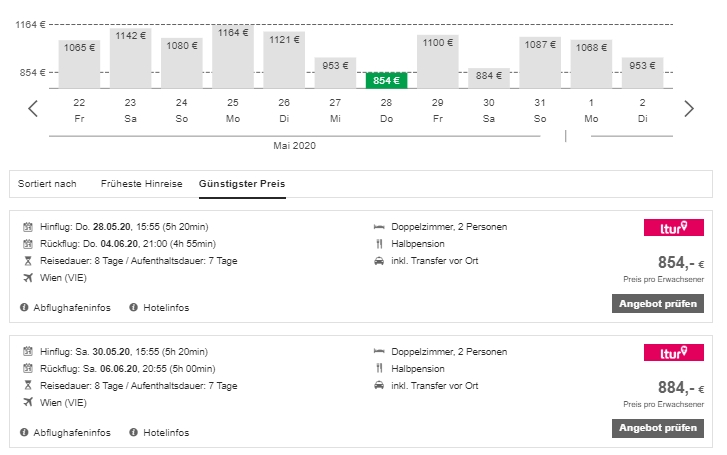727x455 pixels.
Task: Select the Günstigster Preis sorting tab
Action: click(x=241, y=184)
